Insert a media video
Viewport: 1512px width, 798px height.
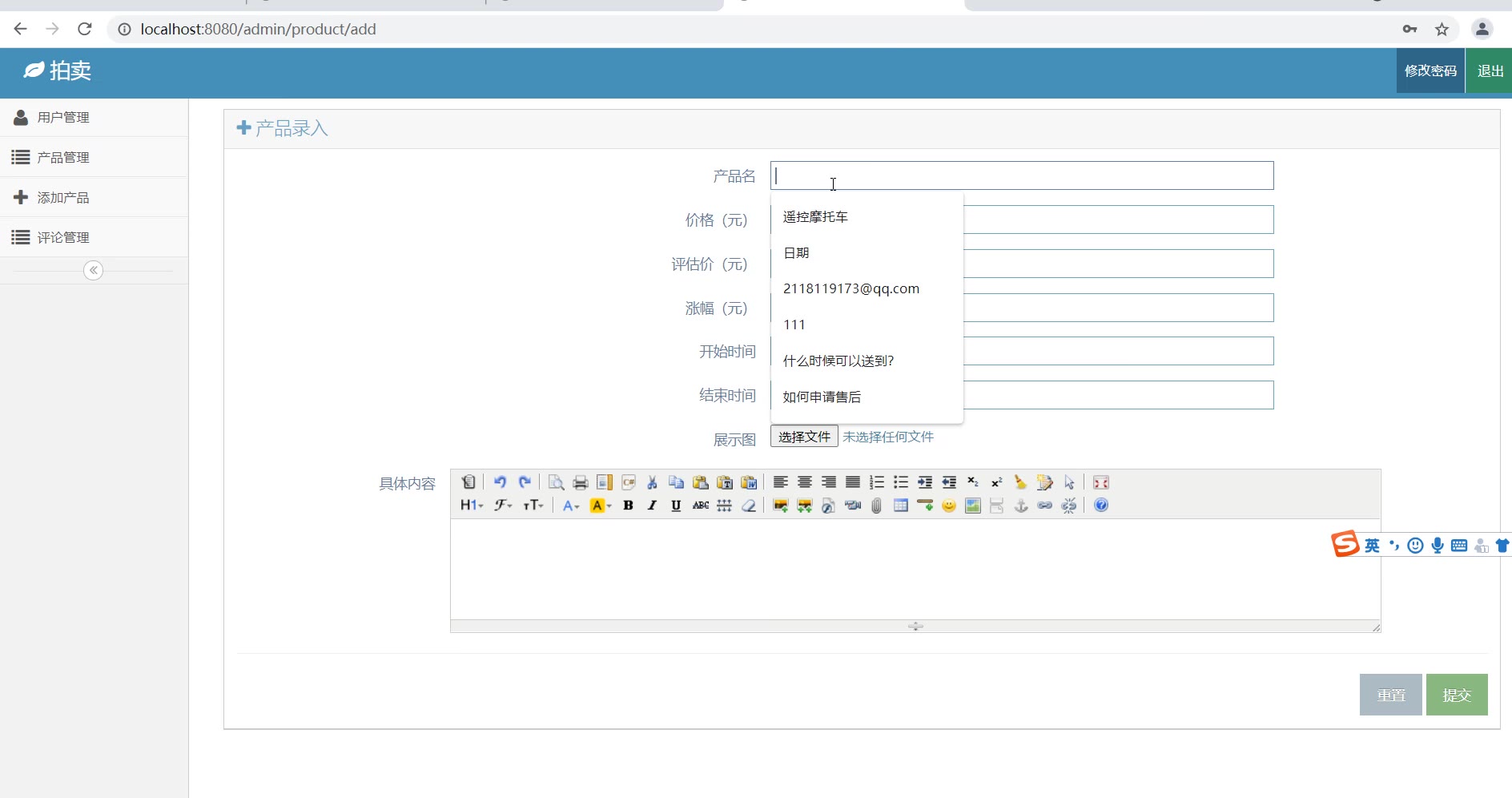click(853, 506)
